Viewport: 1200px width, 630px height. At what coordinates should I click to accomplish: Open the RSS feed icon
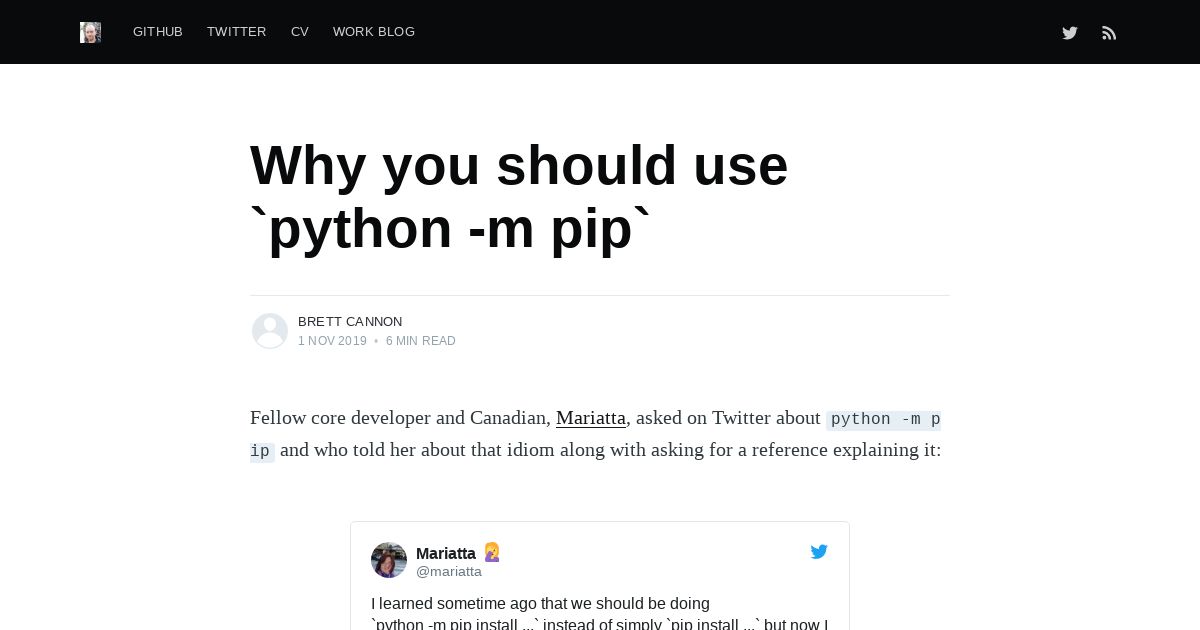[x=1109, y=33]
